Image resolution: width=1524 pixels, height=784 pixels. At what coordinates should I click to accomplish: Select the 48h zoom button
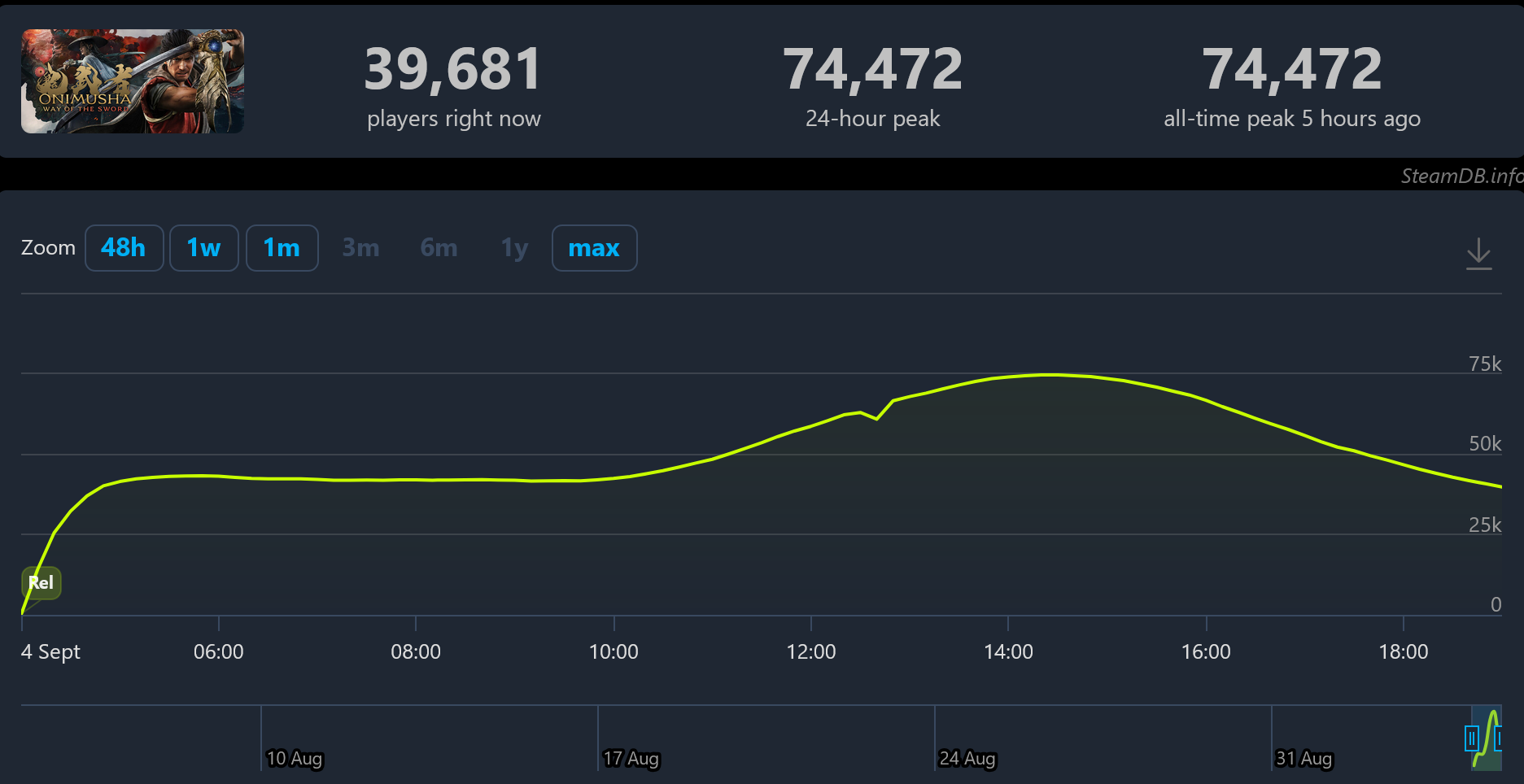tap(124, 248)
